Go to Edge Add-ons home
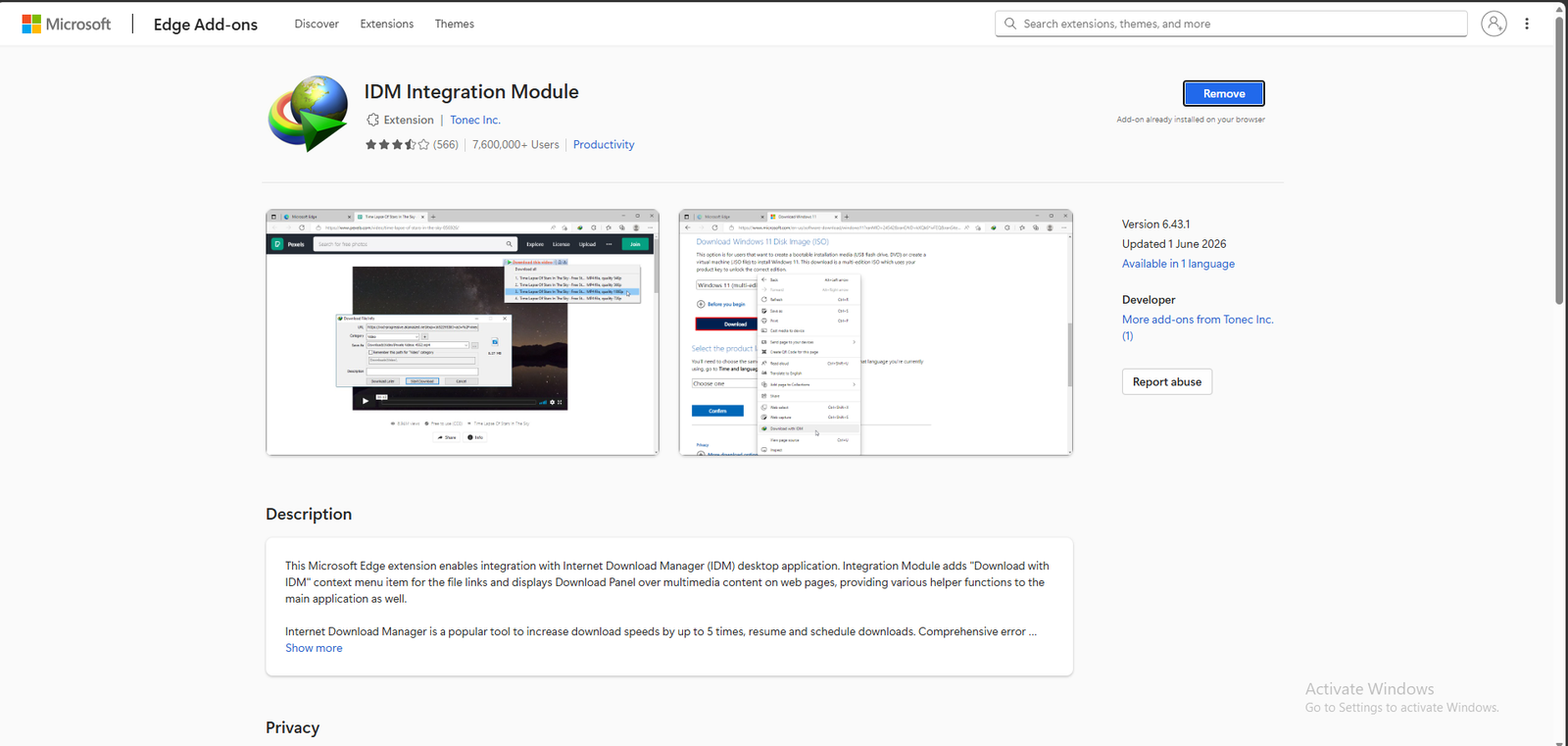1568x746 pixels. click(x=206, y=25)
